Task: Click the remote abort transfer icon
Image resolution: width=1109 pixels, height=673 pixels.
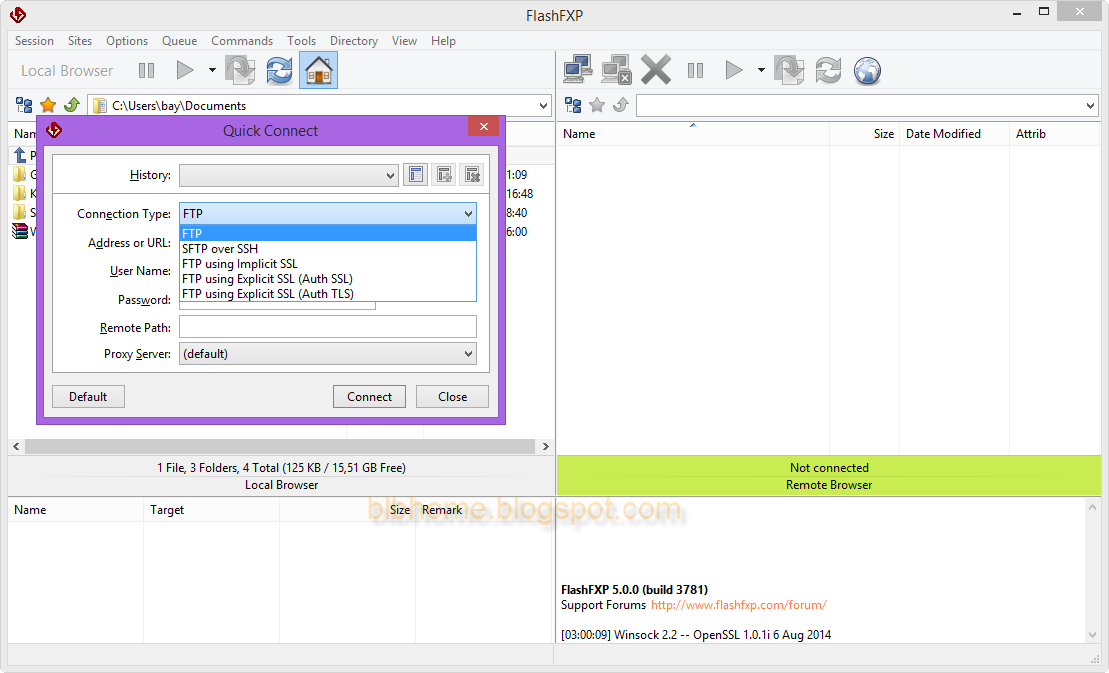Action: 789,70
